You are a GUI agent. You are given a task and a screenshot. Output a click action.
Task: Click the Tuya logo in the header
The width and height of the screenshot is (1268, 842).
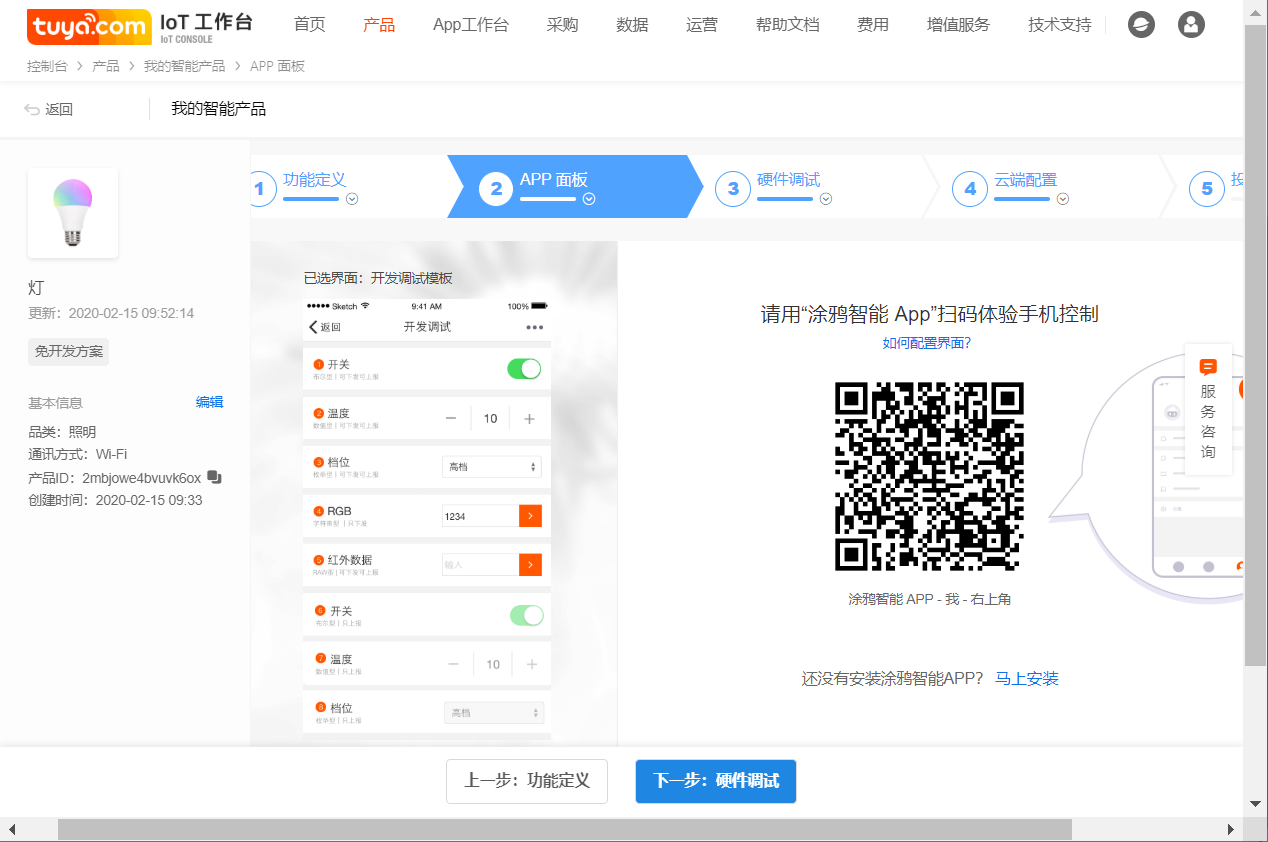point(88,27)
